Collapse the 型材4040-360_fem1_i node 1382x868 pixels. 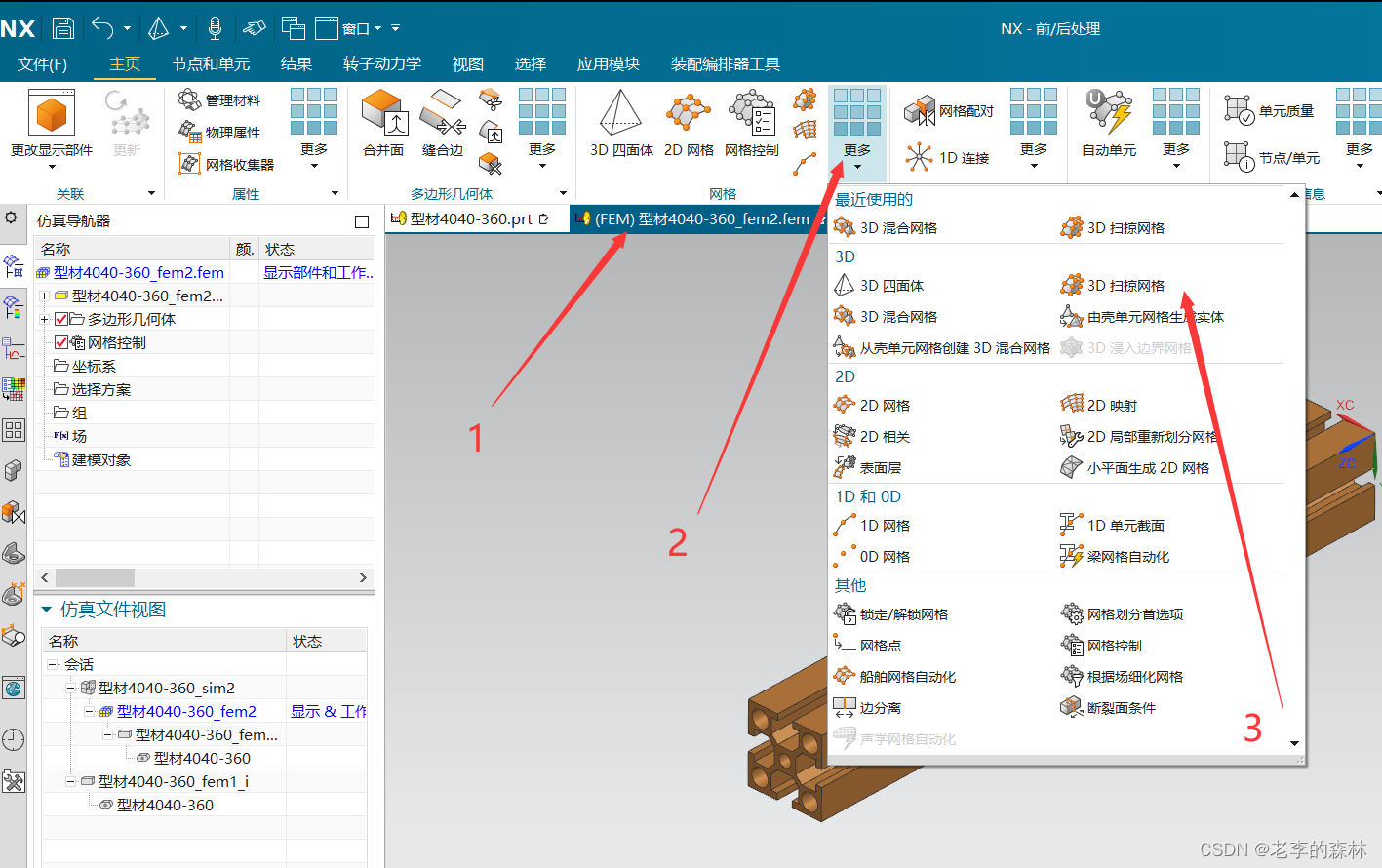(71, 781)
